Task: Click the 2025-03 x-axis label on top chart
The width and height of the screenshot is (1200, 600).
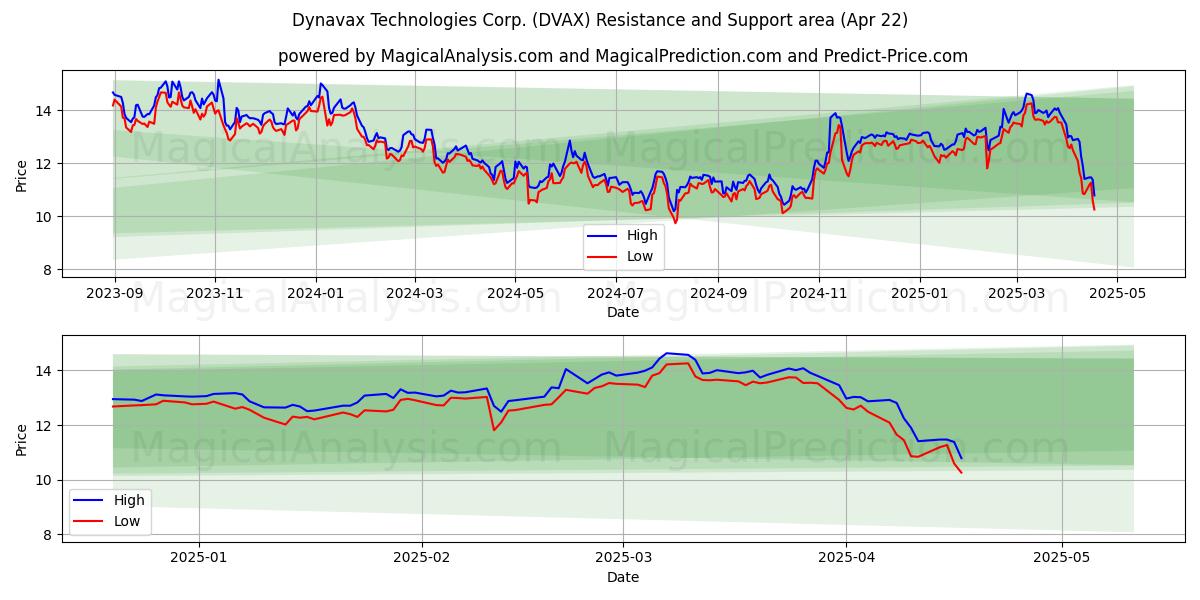Action: (x=1016, y=294)
